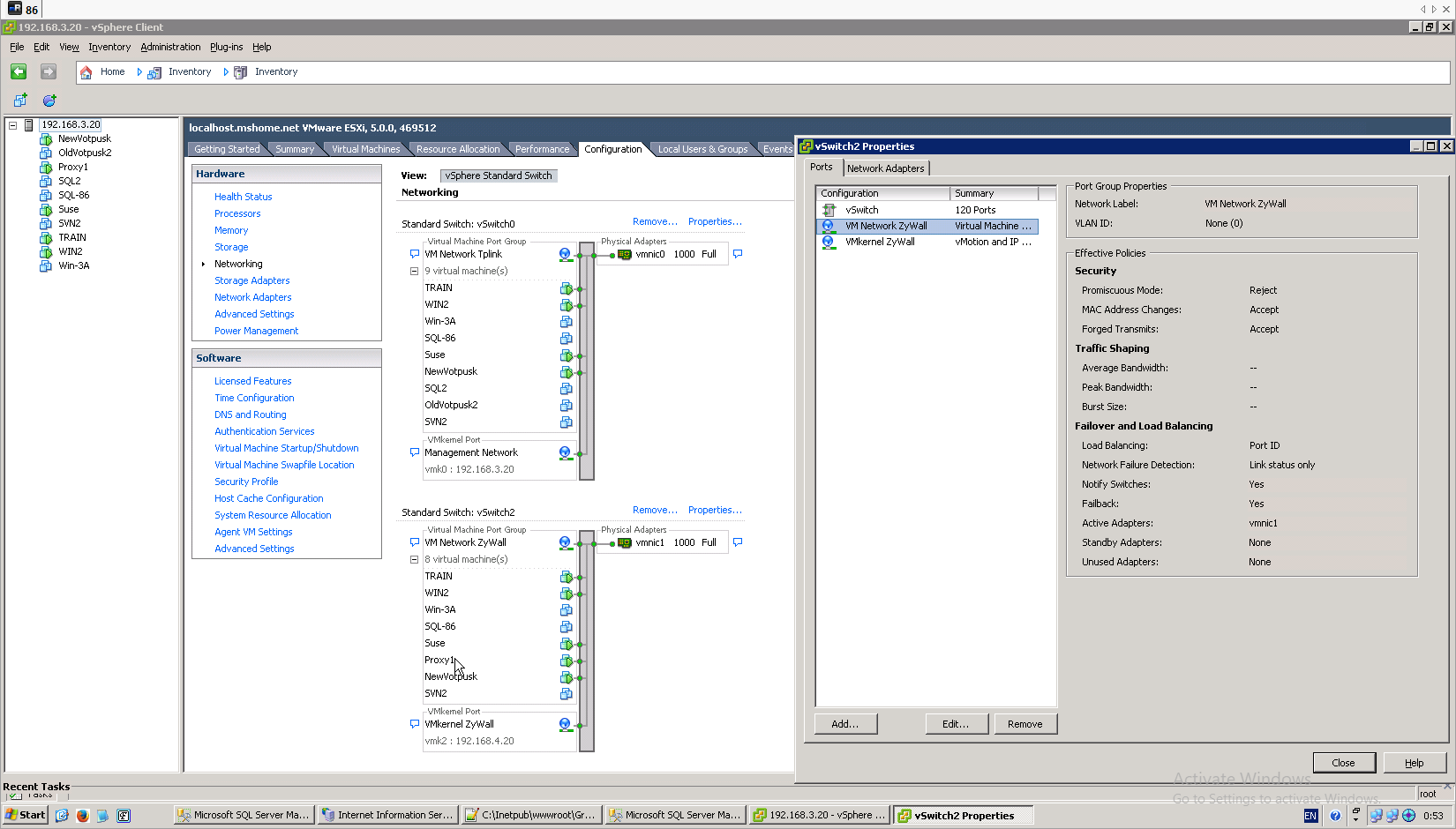
Task: Click the Management Network VMkernel port icon
Action: coord(565,452)
